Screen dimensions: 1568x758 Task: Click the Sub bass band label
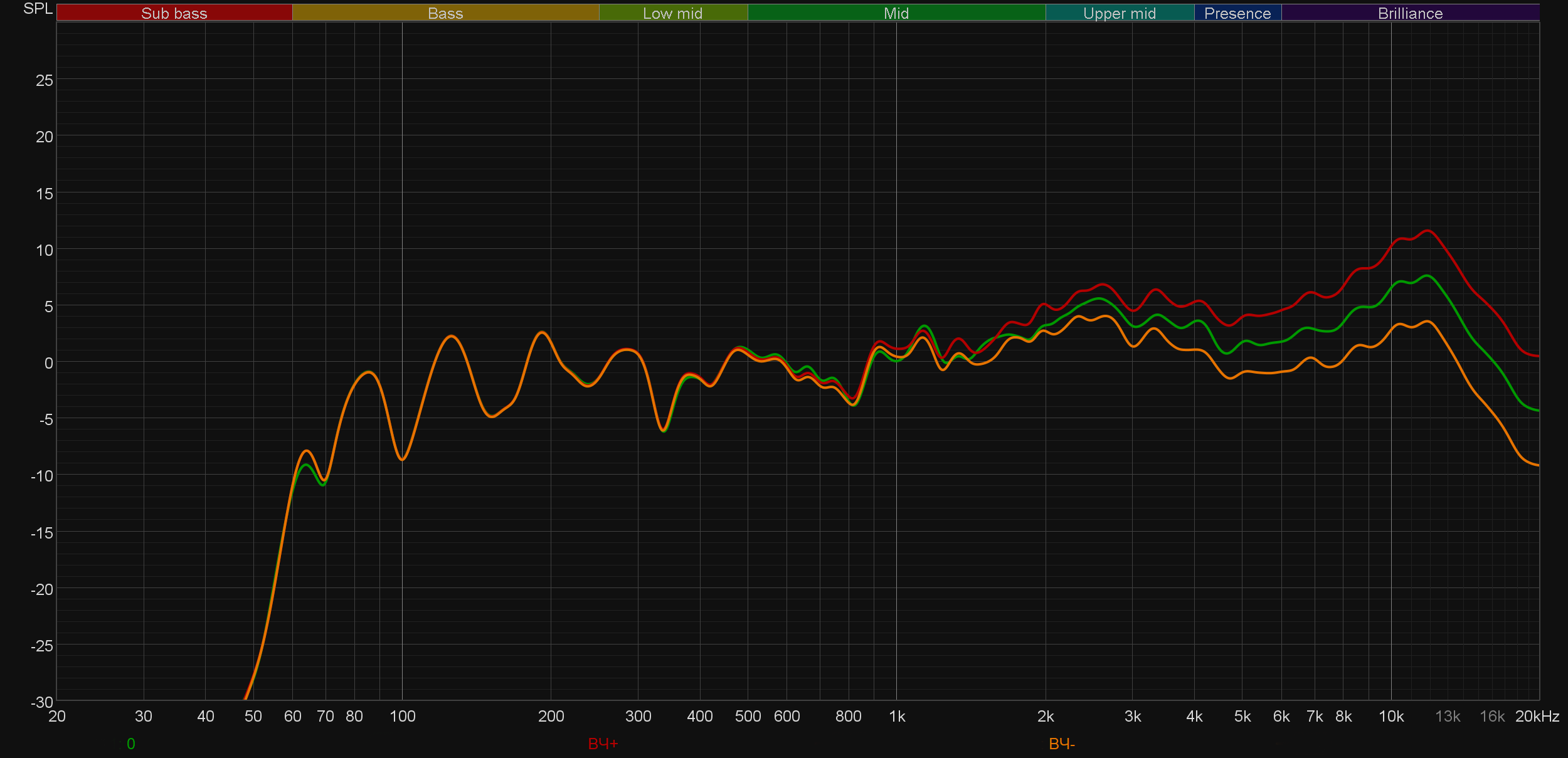pyautogui.click(x=174, y=13)
